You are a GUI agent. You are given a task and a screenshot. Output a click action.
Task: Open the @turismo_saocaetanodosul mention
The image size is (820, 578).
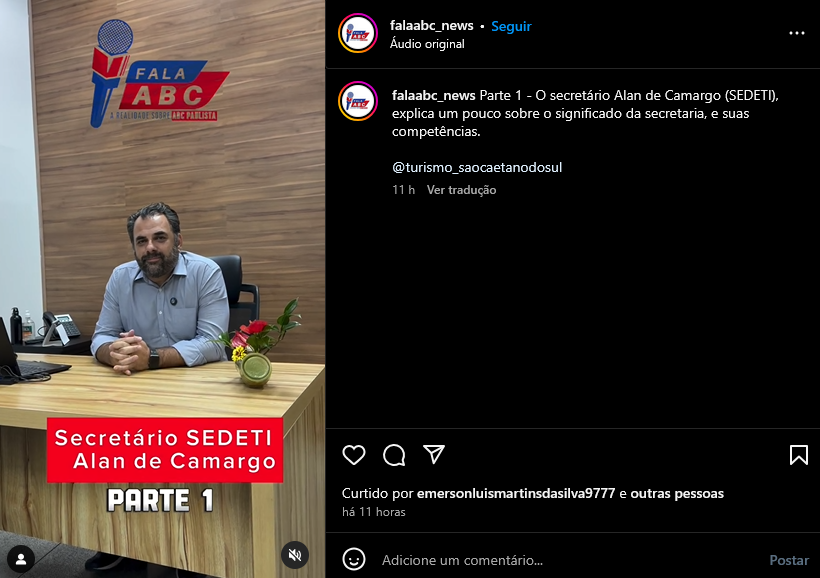pyautogui.click(x=477, y=167)
